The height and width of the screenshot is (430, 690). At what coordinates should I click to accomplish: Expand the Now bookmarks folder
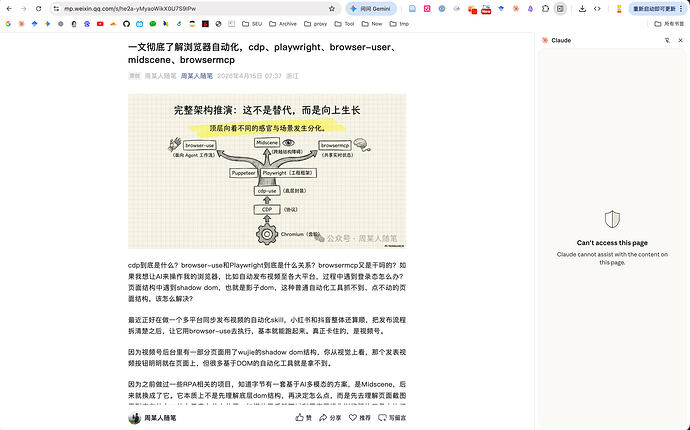point(372,24)
